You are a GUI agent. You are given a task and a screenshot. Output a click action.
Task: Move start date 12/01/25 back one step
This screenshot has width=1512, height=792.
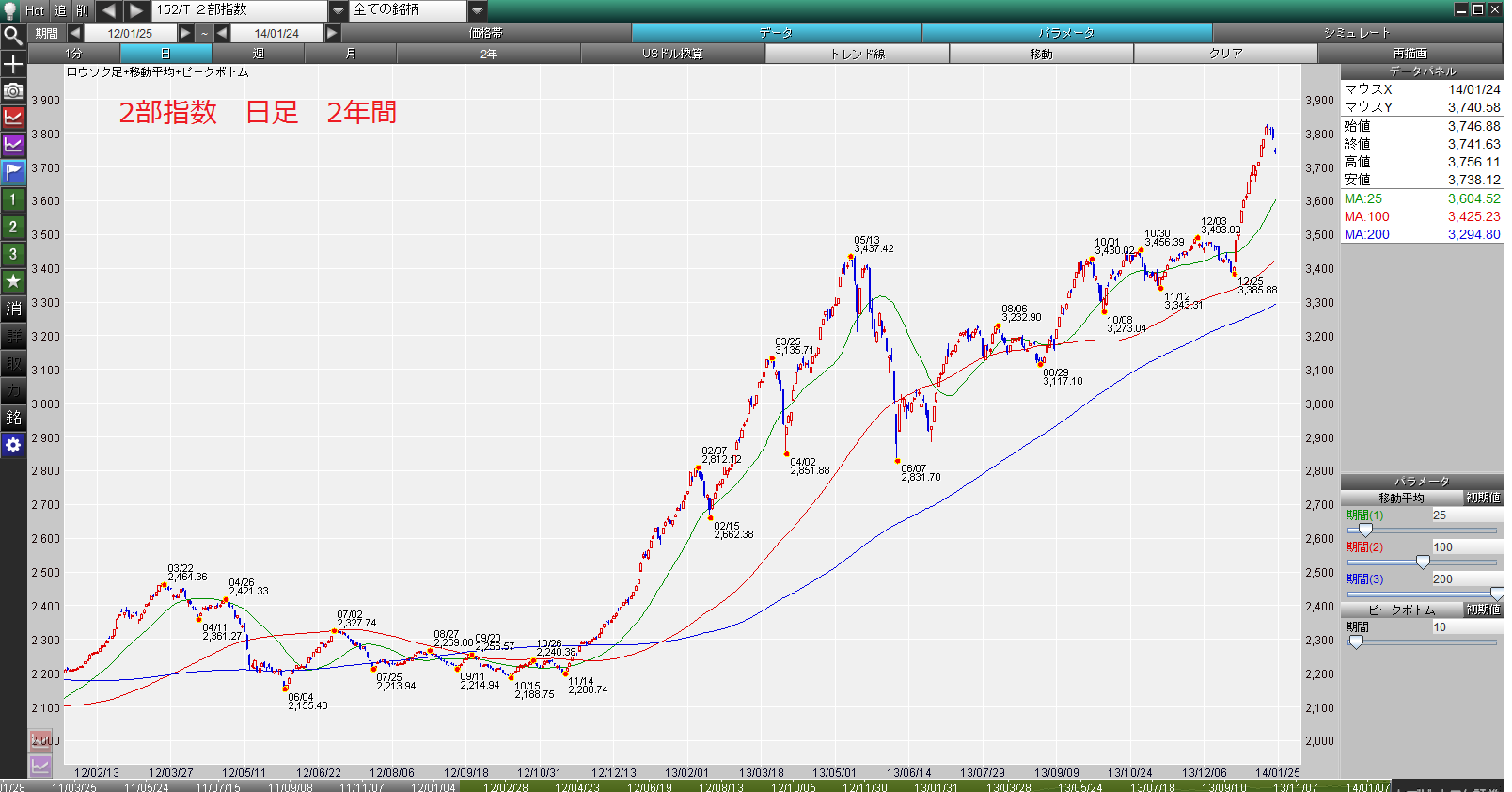75,33
